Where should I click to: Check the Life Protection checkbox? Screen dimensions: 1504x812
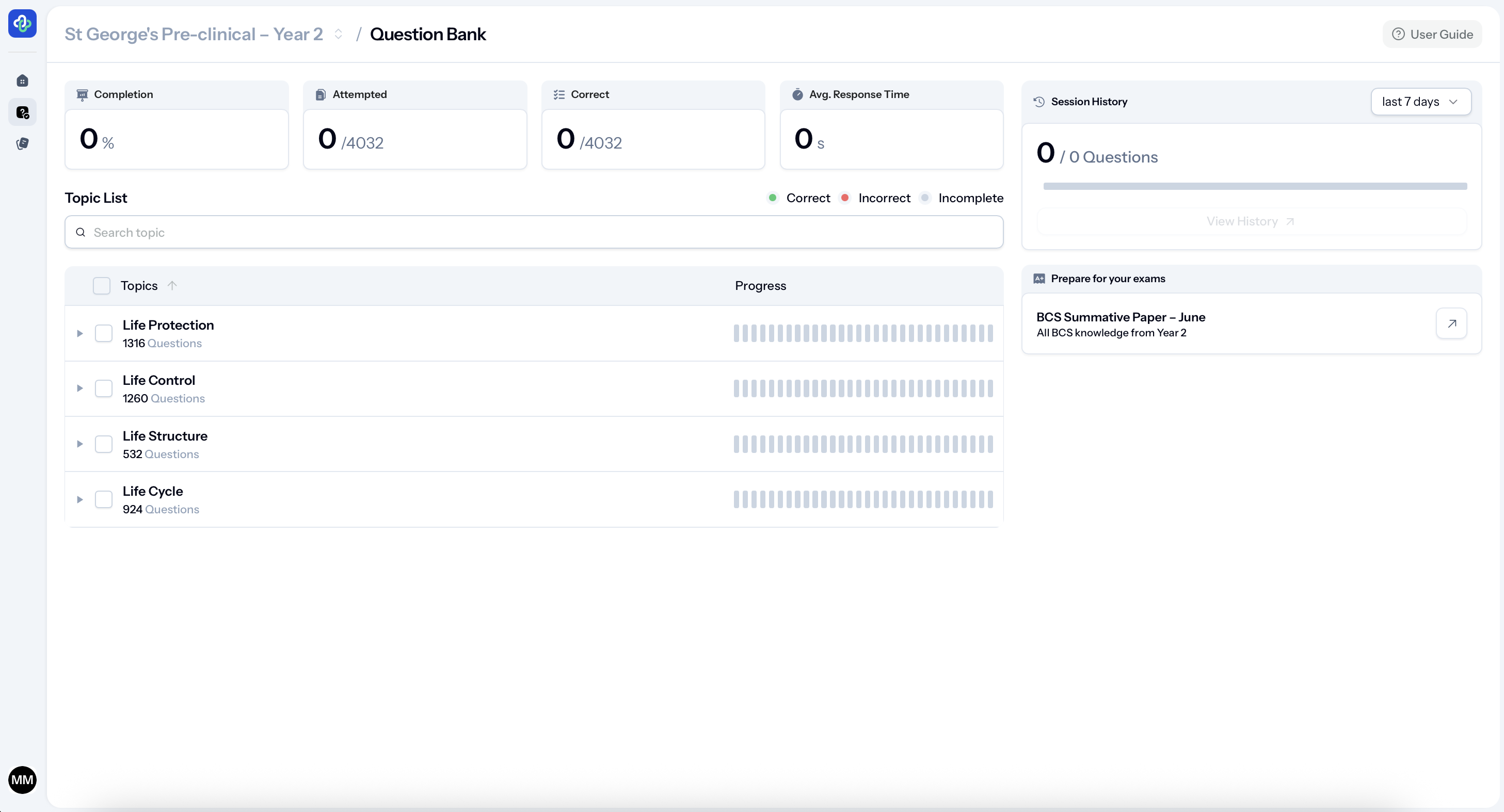(104, 333)
